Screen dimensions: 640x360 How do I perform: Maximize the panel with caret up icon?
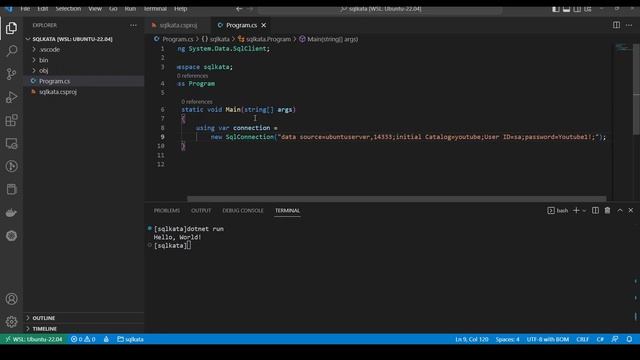point(620,210)
